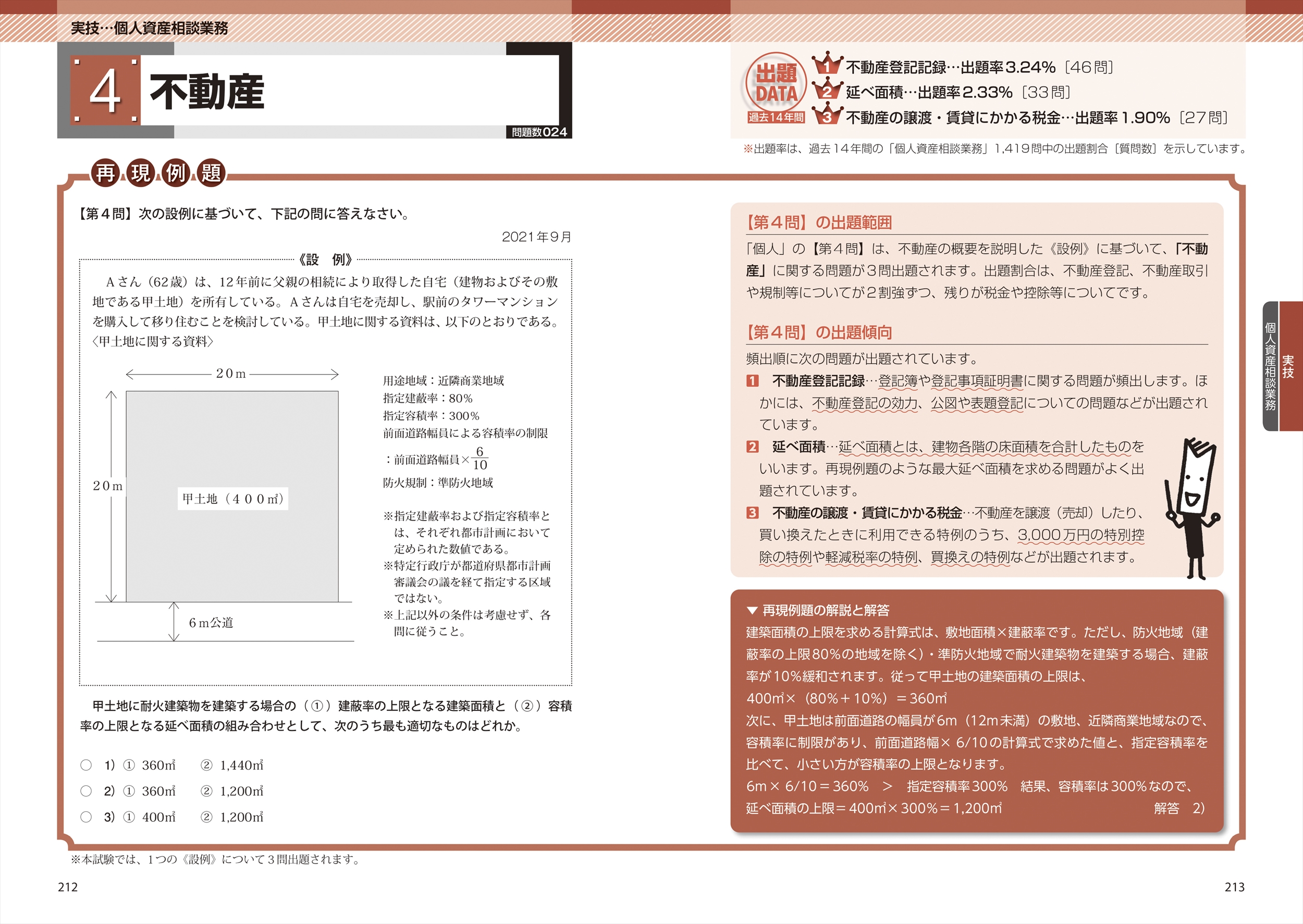Click the chapter title 不動産
The image size is (1303, 924).
tap(207, 92)
